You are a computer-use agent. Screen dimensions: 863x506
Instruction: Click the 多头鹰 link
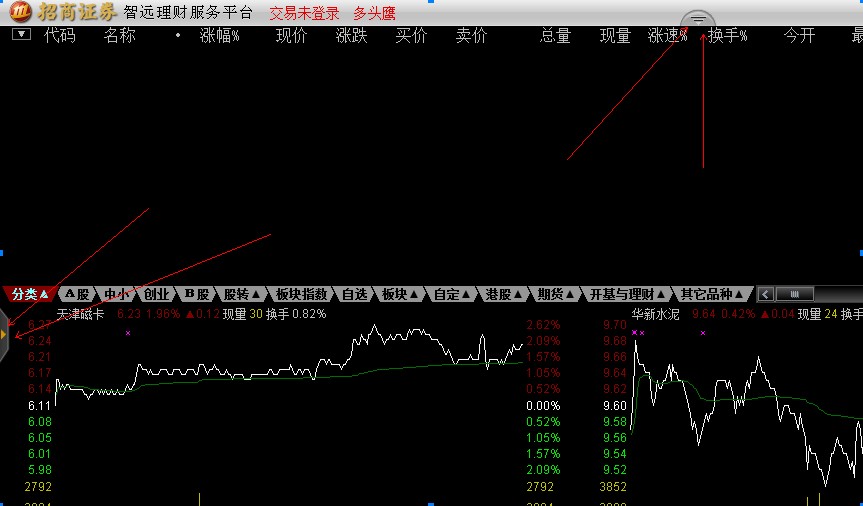[x=374, y=13]
